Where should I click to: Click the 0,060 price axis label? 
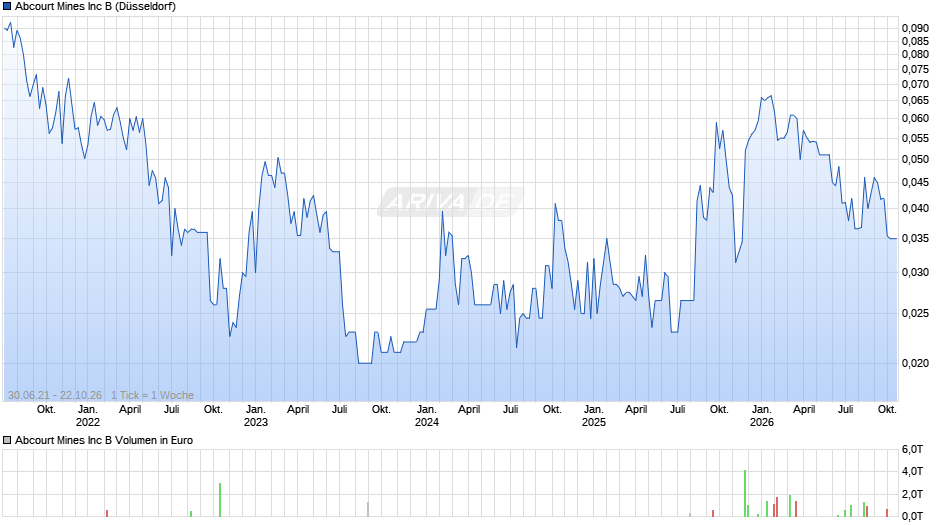point(915,119)
